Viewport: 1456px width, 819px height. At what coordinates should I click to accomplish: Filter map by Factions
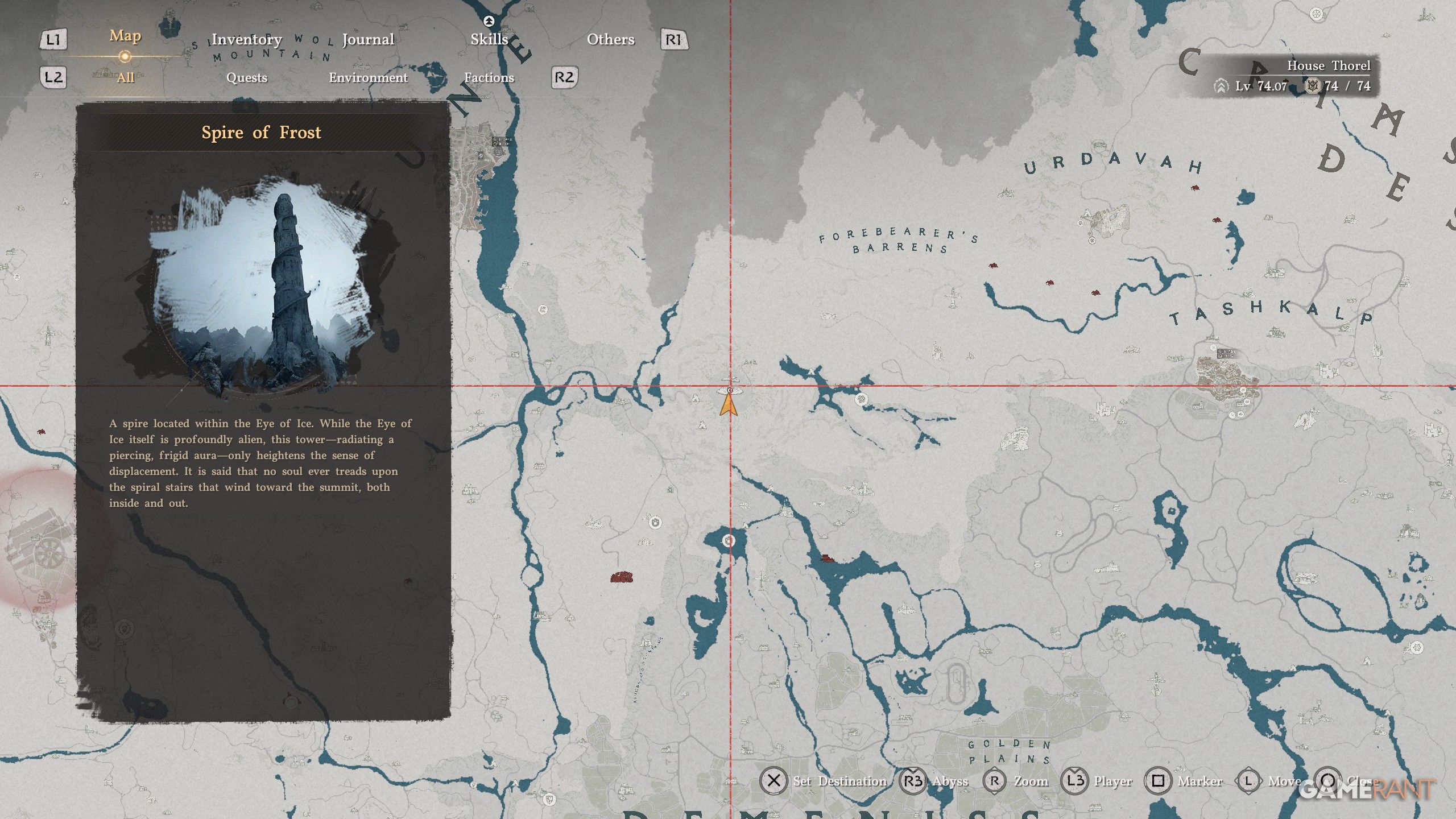pos(489,77)
